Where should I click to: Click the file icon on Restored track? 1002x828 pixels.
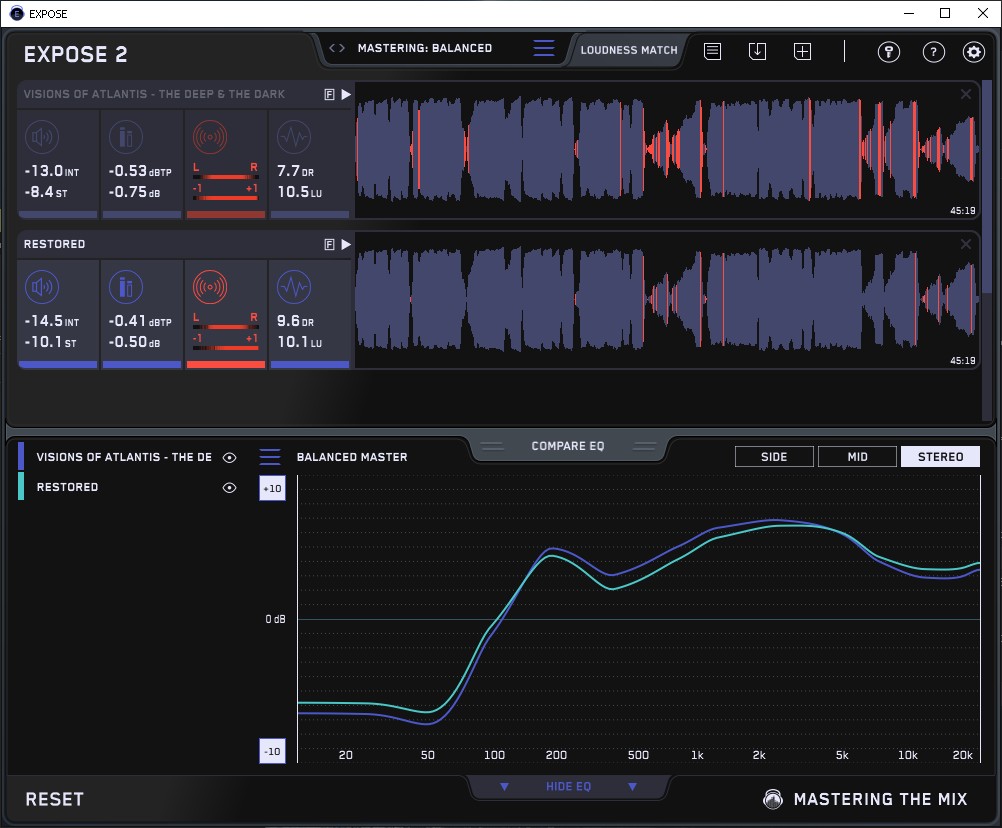point(329,244)
